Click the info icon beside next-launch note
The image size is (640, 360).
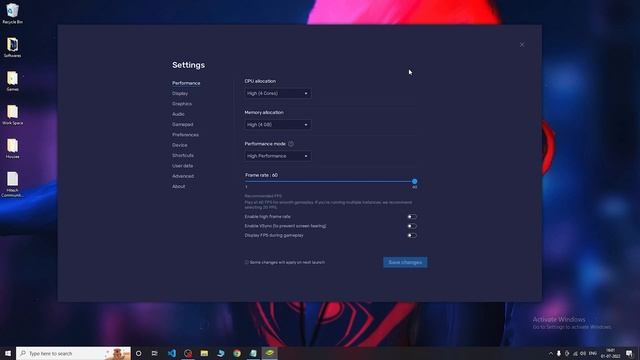[x=247, y=262]
